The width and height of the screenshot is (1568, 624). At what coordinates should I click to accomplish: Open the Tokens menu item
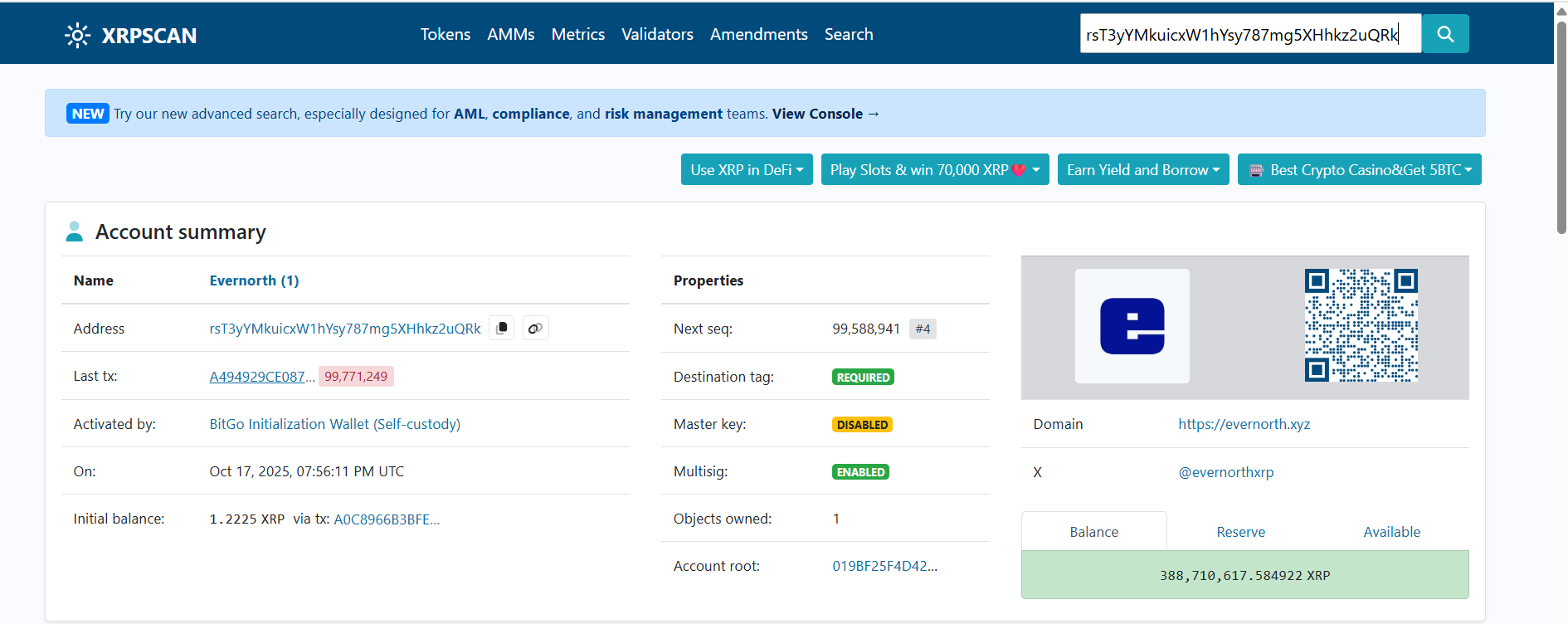tap(445, 34)
